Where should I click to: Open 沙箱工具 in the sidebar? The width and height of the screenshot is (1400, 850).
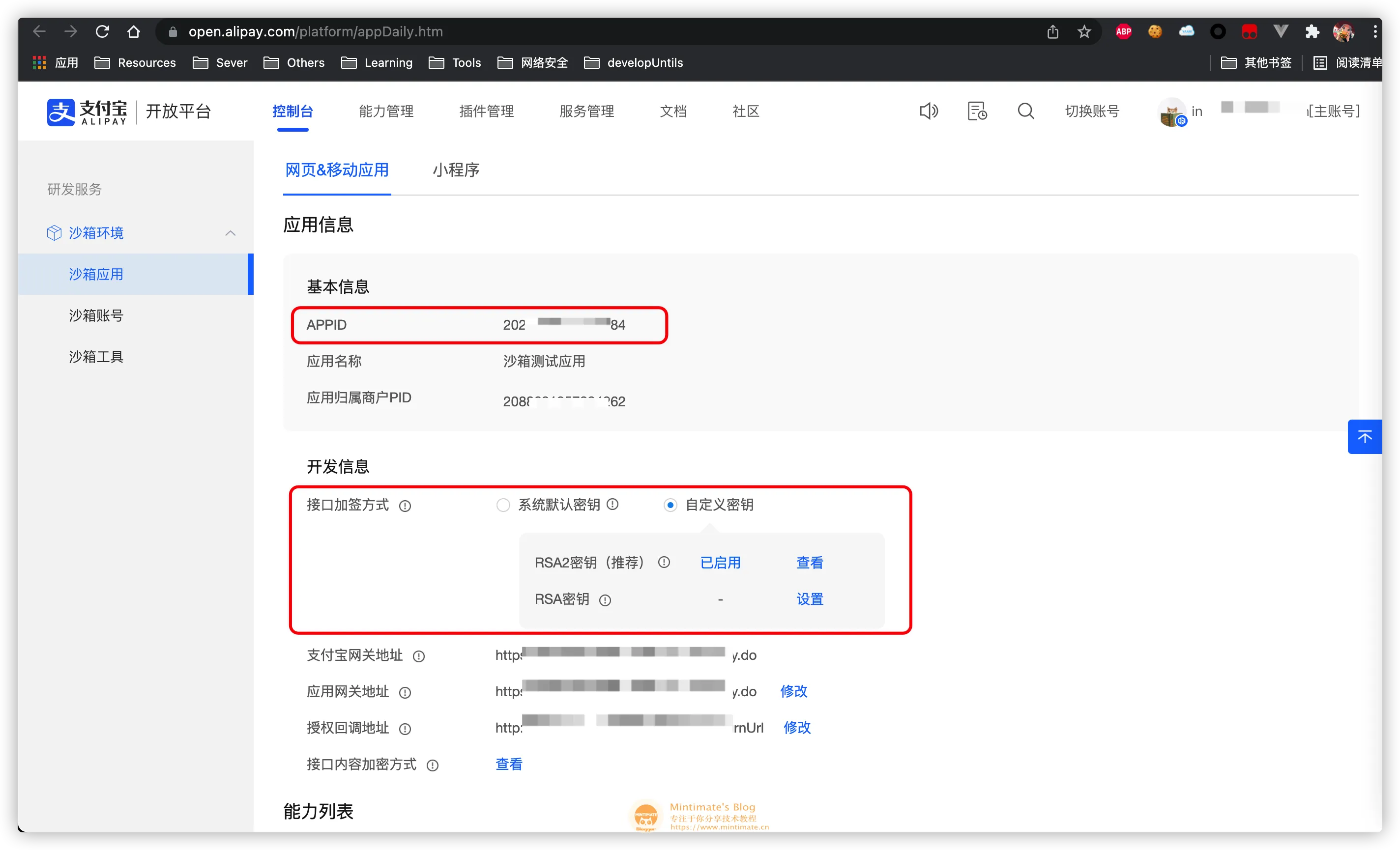96,357
